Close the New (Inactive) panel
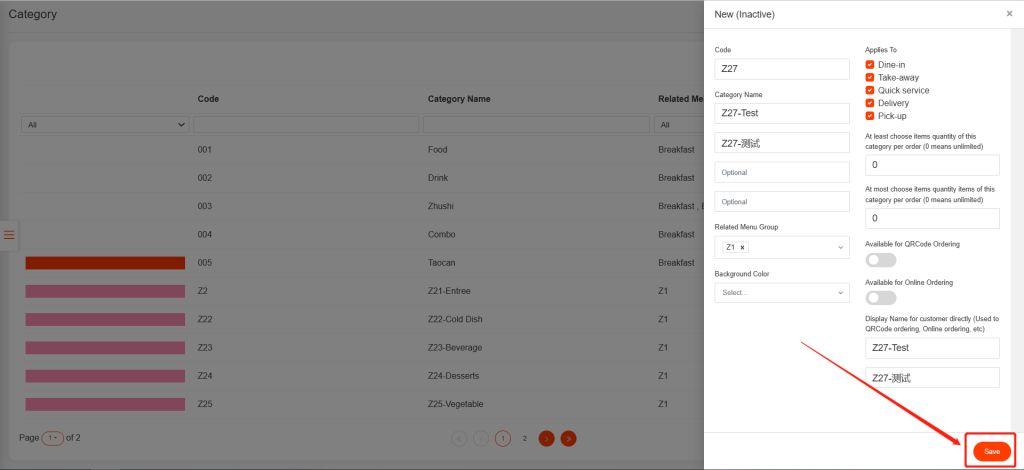 click(1008, 14)
